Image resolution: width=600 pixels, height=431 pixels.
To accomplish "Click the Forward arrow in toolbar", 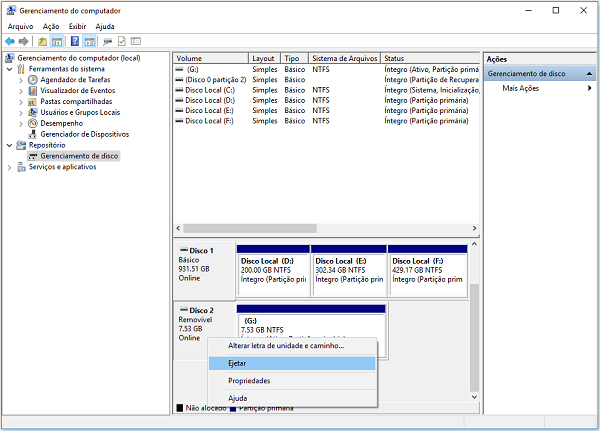I will click(22, 41).
